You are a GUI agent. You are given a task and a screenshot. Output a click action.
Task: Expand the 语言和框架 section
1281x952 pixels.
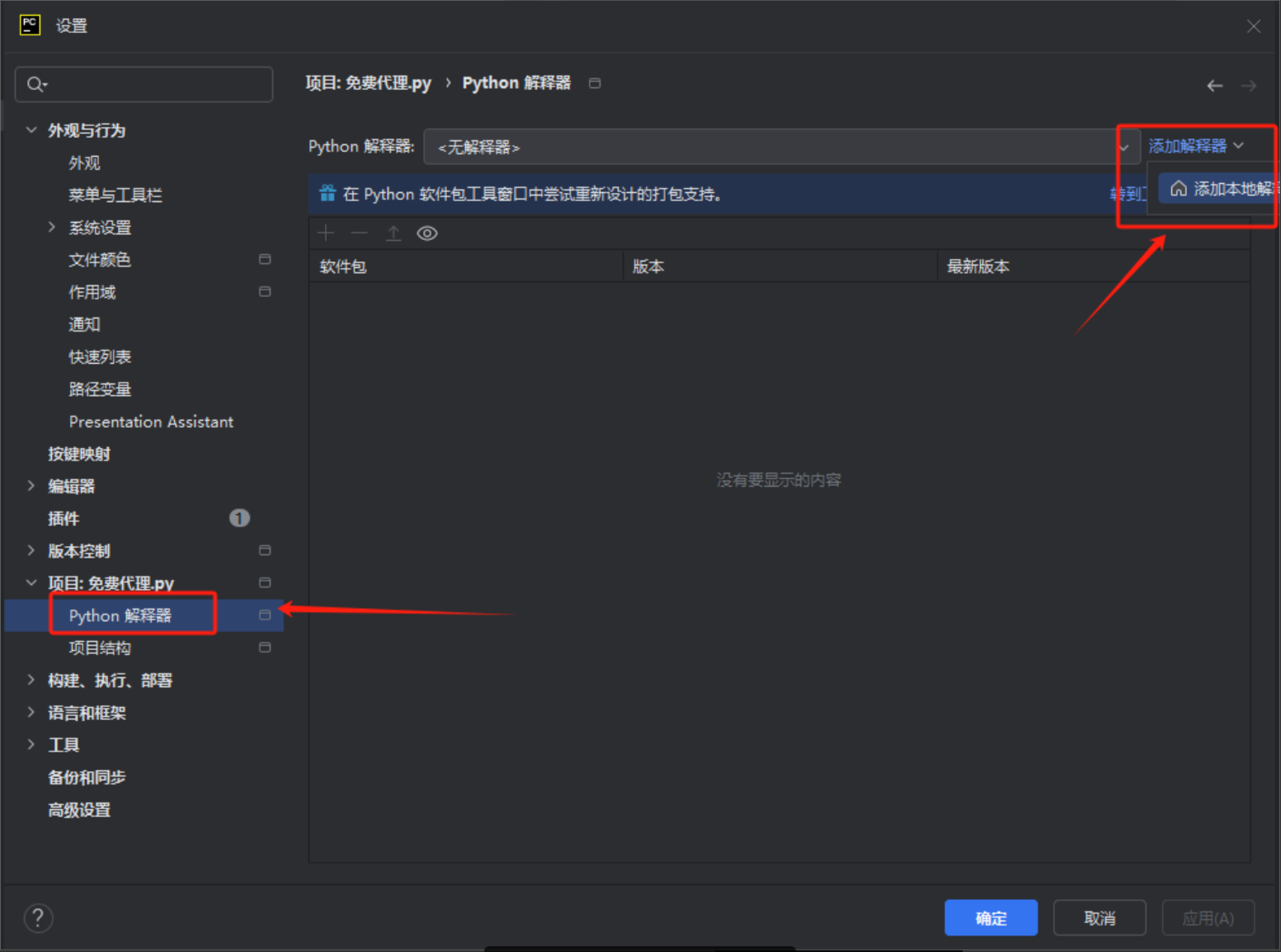(31, 712)
